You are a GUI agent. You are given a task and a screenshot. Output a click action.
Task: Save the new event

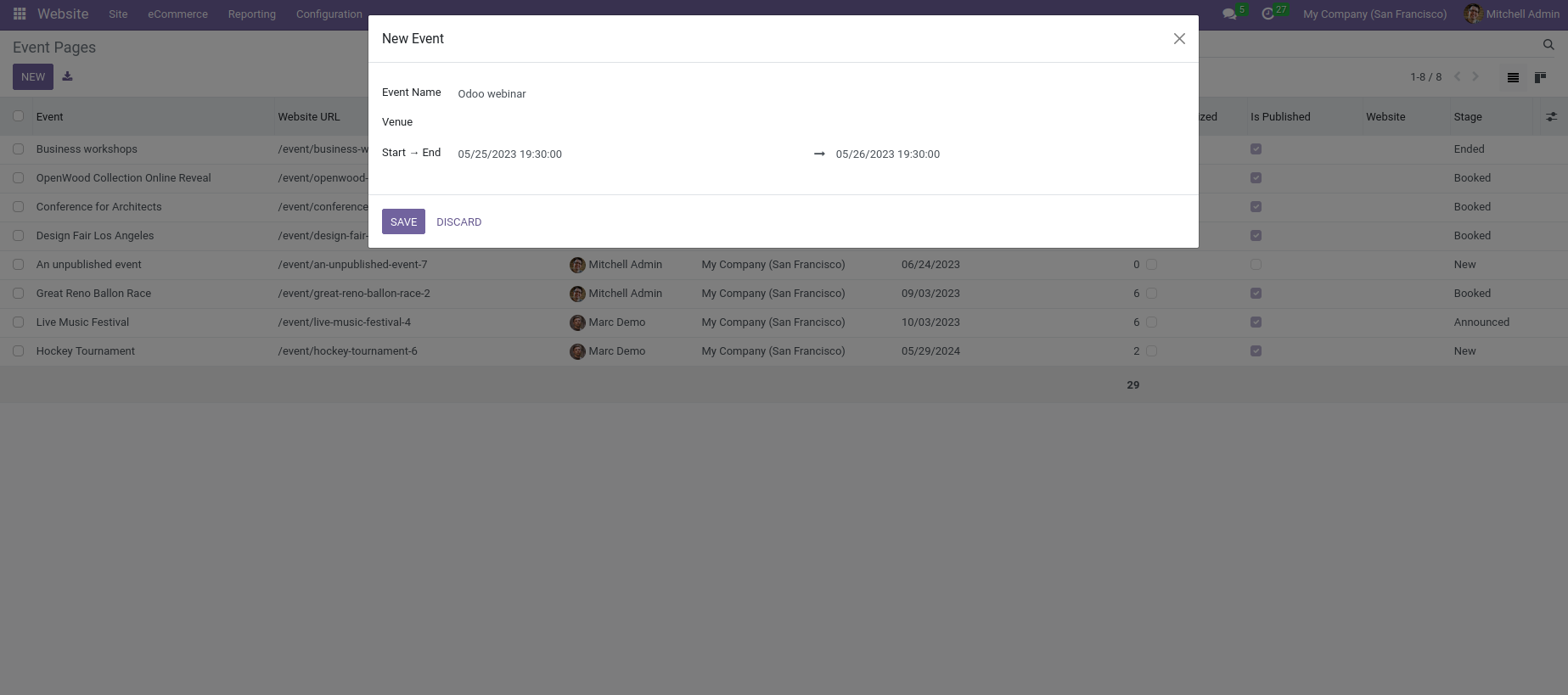[x=403, y=221]
